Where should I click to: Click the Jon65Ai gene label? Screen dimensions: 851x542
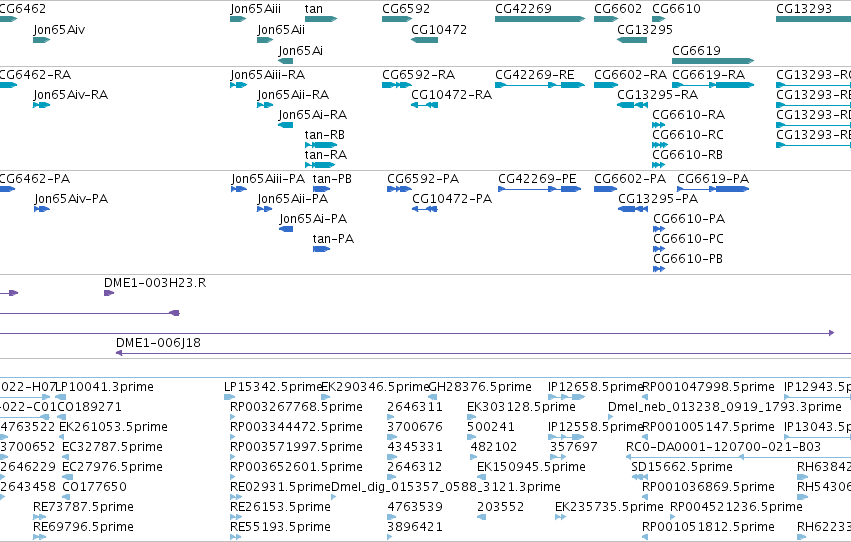[x=301, y=50]
